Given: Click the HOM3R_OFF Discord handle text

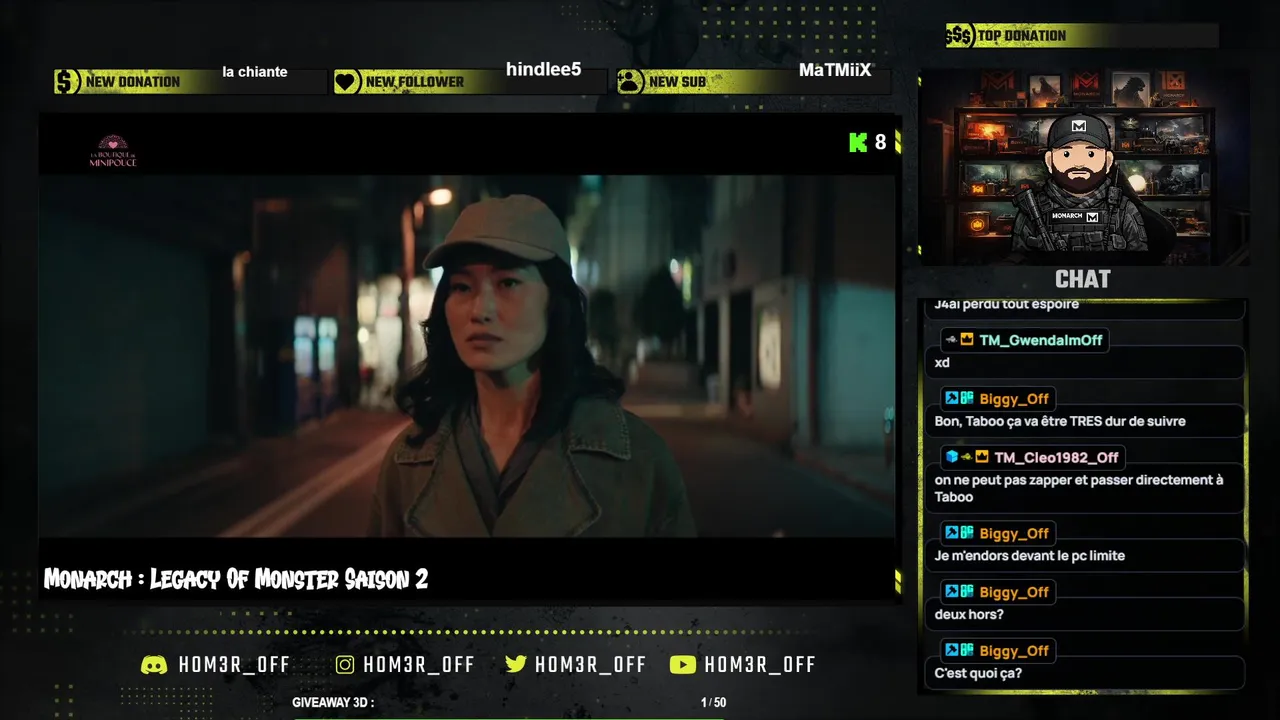Looking at the screenshot, I should point(234,665).
